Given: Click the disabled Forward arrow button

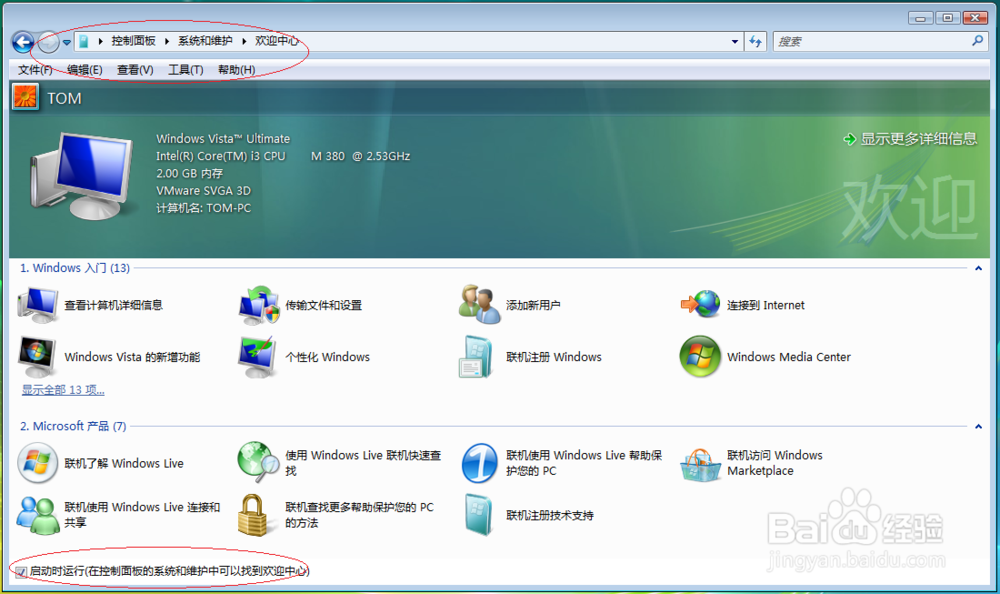Looking at the screenshot, I should [48, 43].
